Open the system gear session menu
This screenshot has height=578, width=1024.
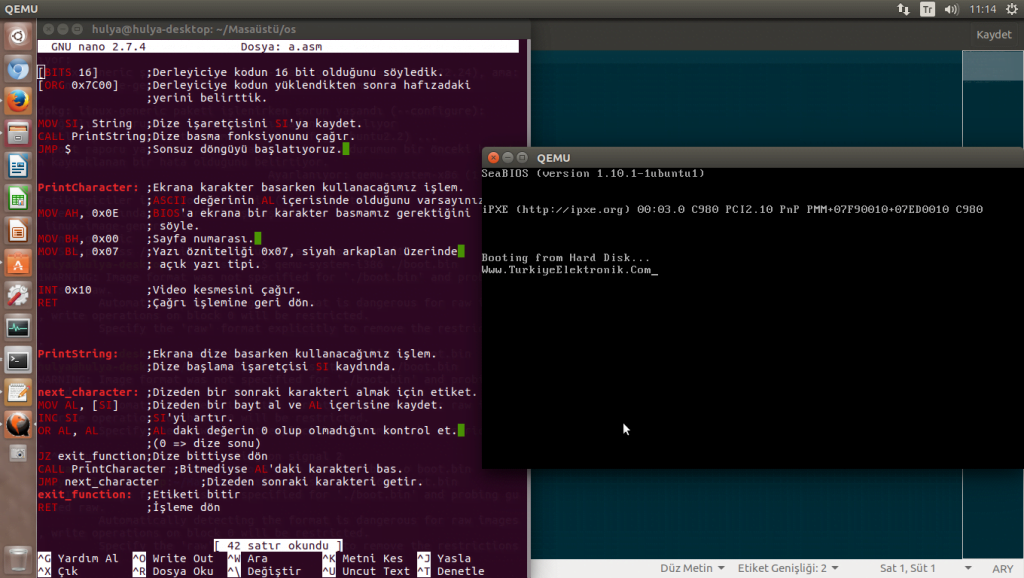(x=1012, y=9)
